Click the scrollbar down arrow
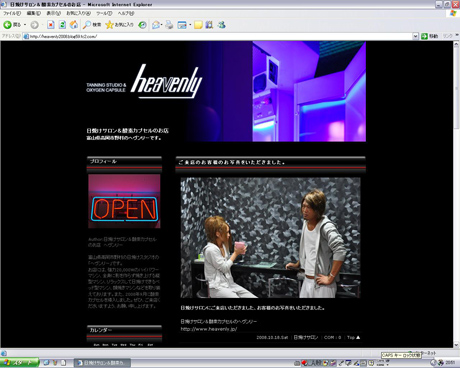Screen dimensions: 460x368 coord(456,345)
